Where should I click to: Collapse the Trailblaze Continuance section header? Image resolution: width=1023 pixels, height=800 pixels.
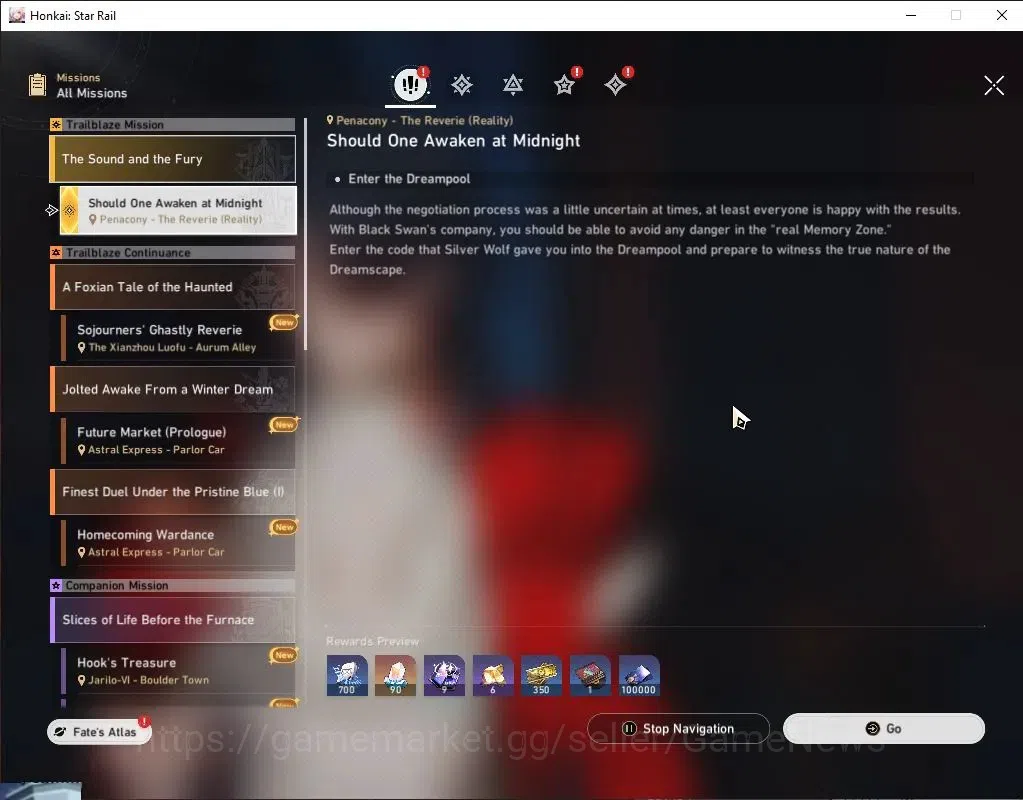pos(173,253)
